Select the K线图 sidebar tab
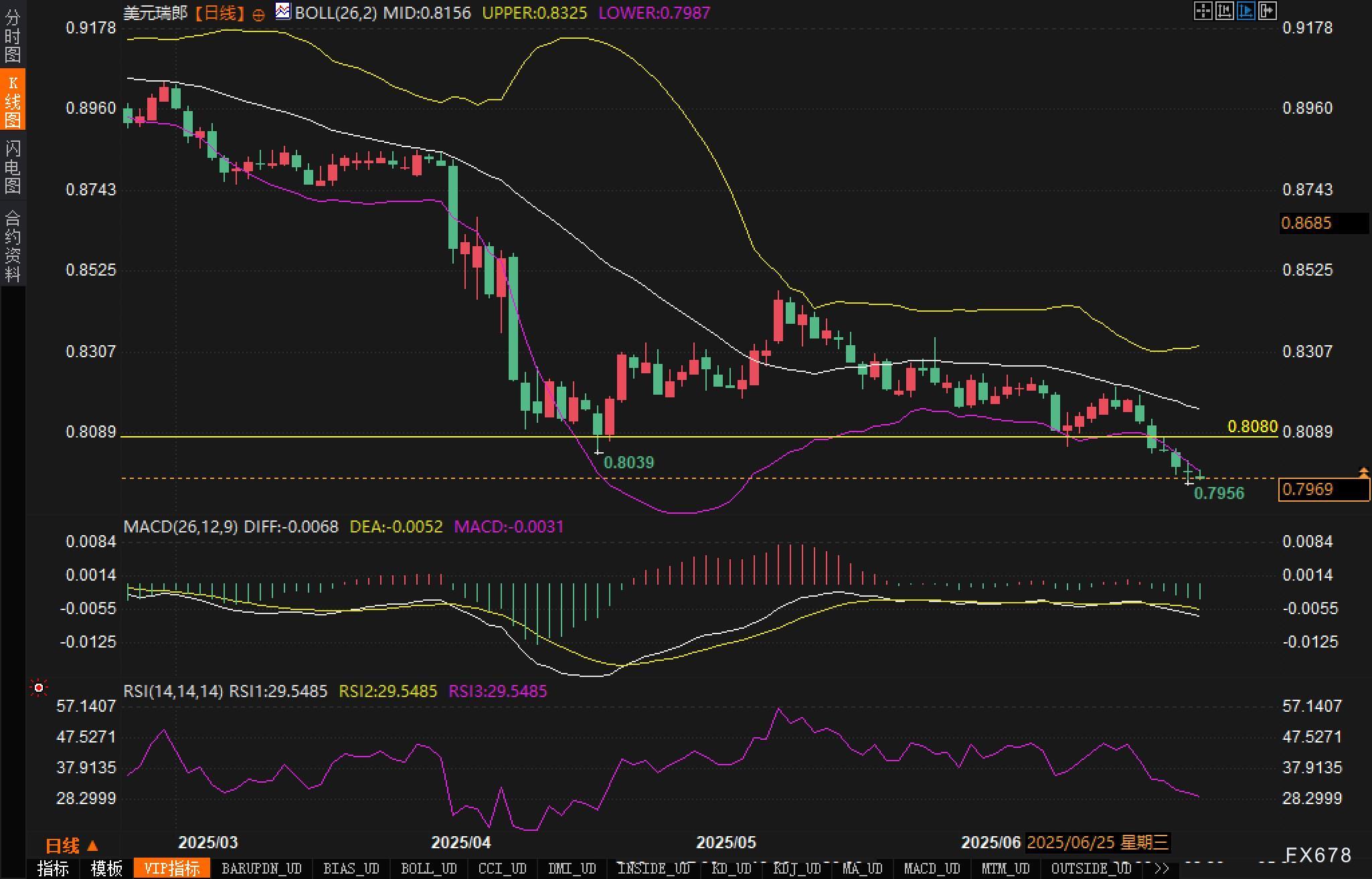 coord(13,101)
